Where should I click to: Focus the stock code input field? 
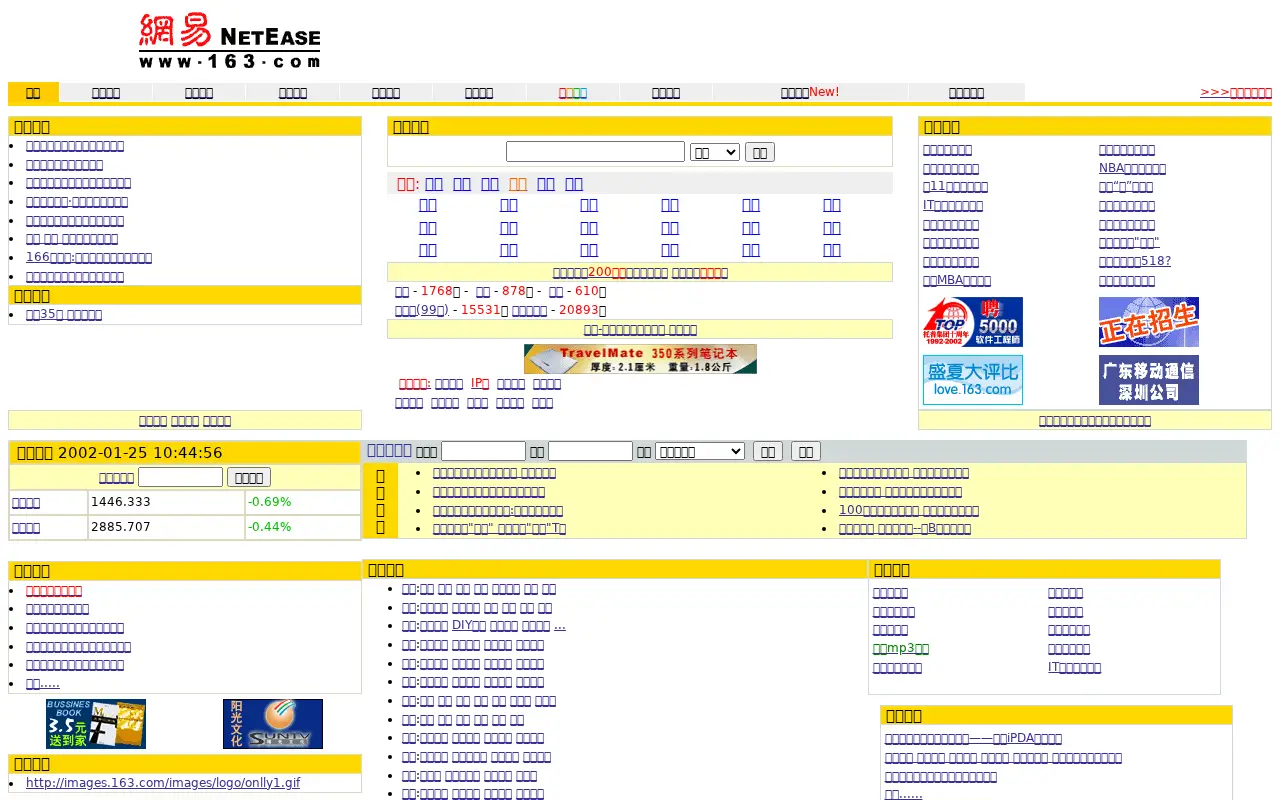tap(180, 477)
